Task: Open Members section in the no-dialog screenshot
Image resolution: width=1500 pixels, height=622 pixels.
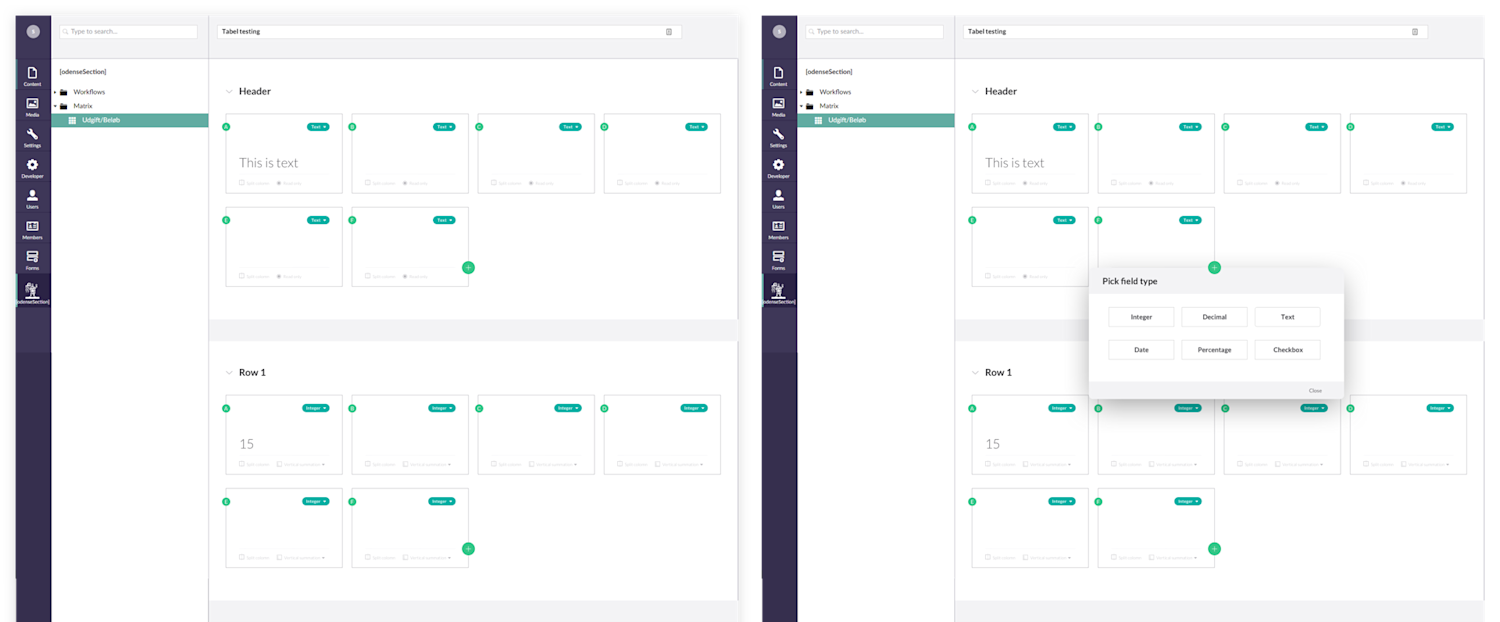Action: coord(32,230)
